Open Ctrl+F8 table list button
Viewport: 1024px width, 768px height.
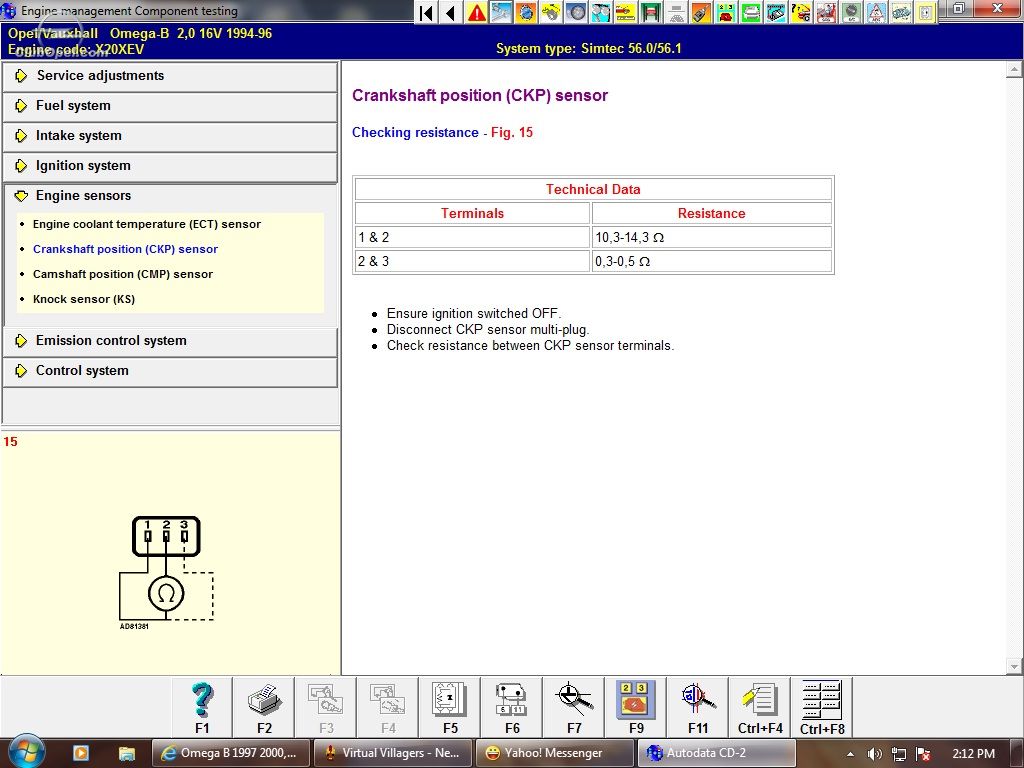click(x=822, y=708)
